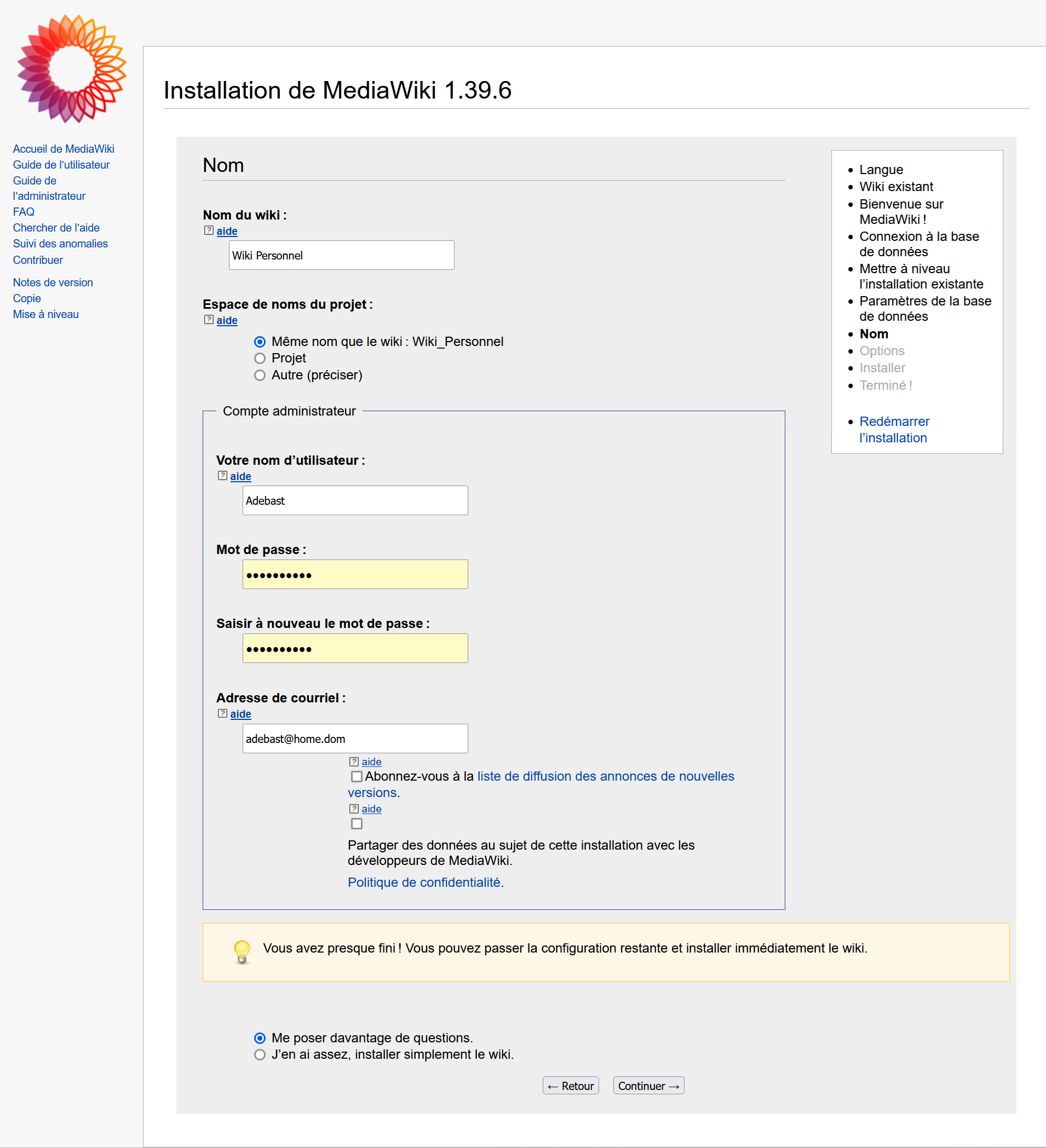
Task: Click the 'Installation de MediaWiki 1.39.6' heading
Action: (x=338, y=90)
